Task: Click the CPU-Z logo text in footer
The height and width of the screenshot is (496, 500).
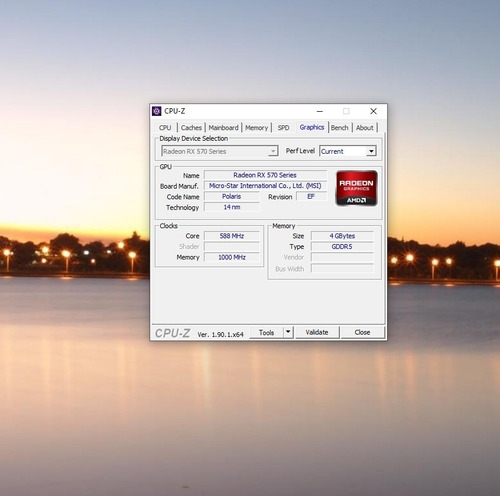Action: (172, 333)
